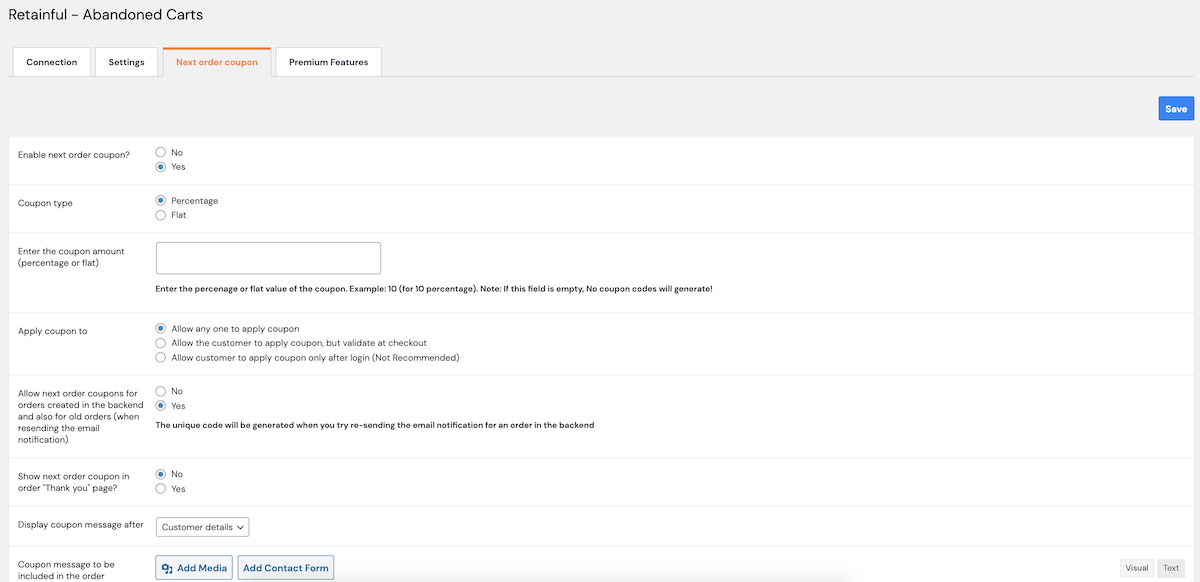Select apply coupon only after login option
Screen dimensions: 1200x582
coord(161,357)
